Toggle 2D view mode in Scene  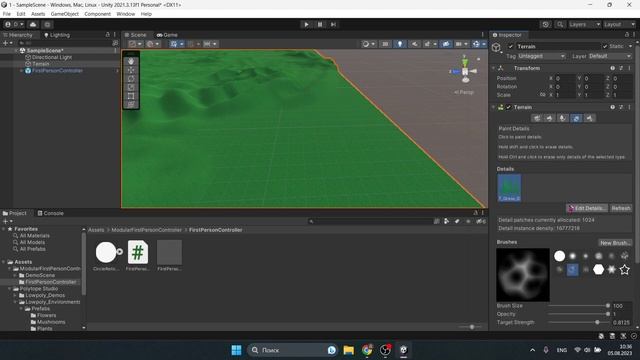click(x=385, y=44)
